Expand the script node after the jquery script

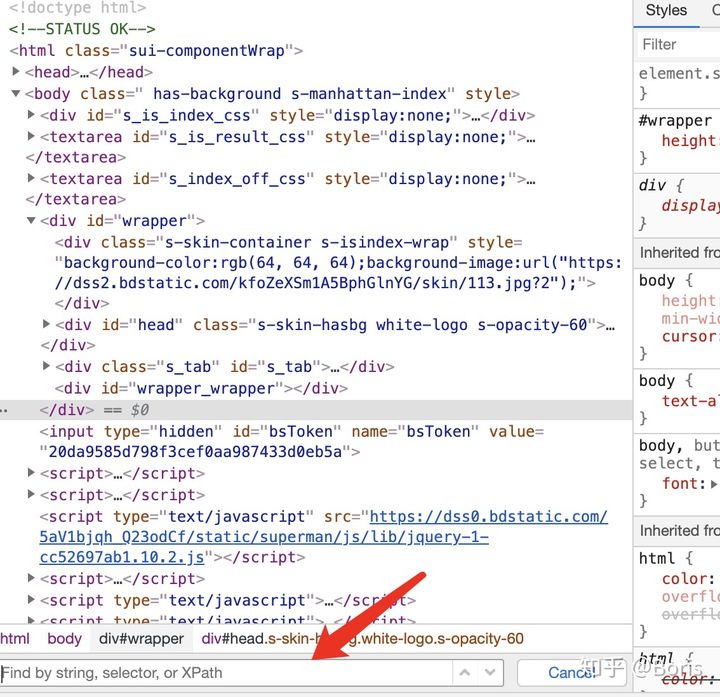31,578
